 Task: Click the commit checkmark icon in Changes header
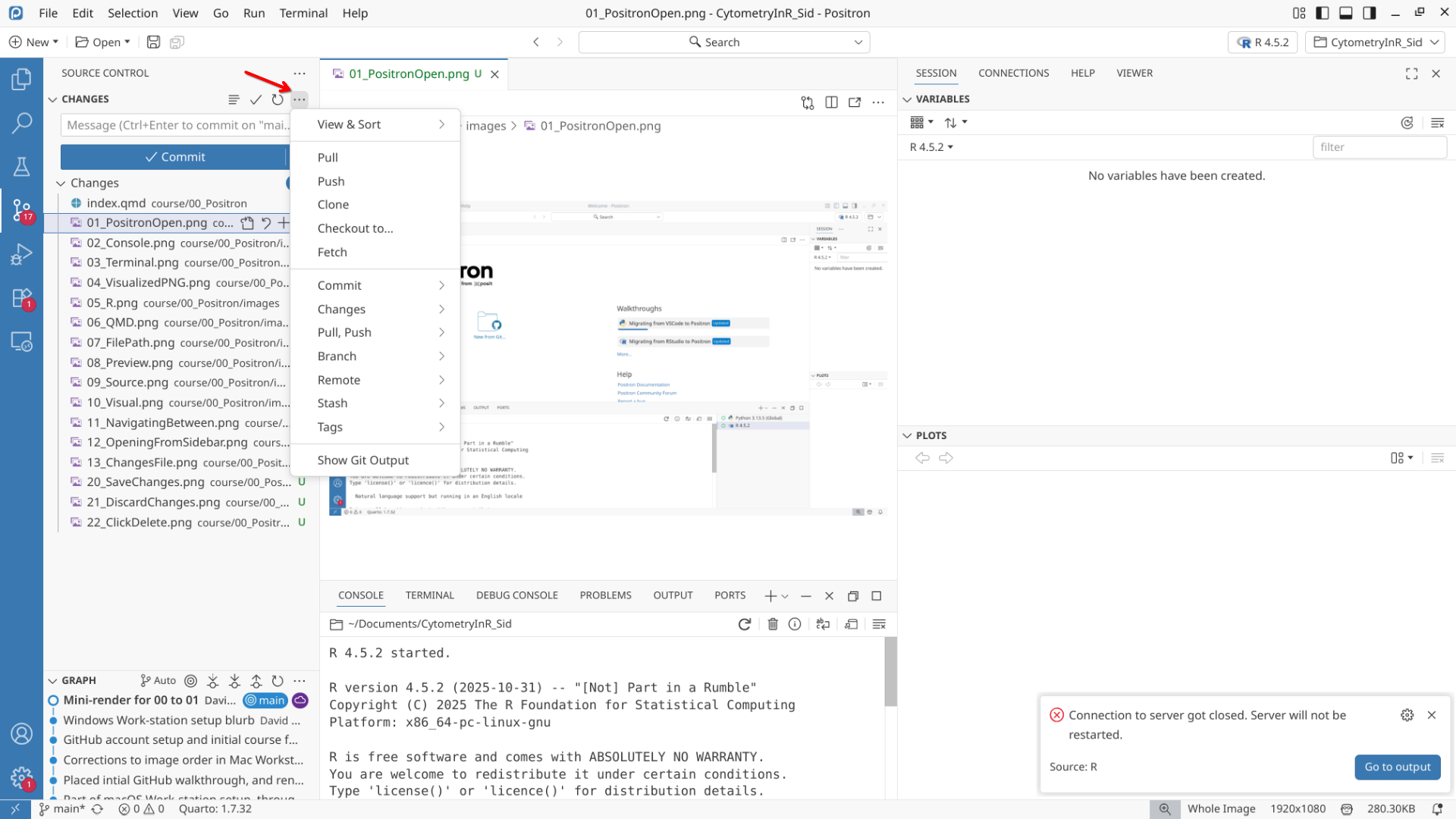click(x=256, y=99)
